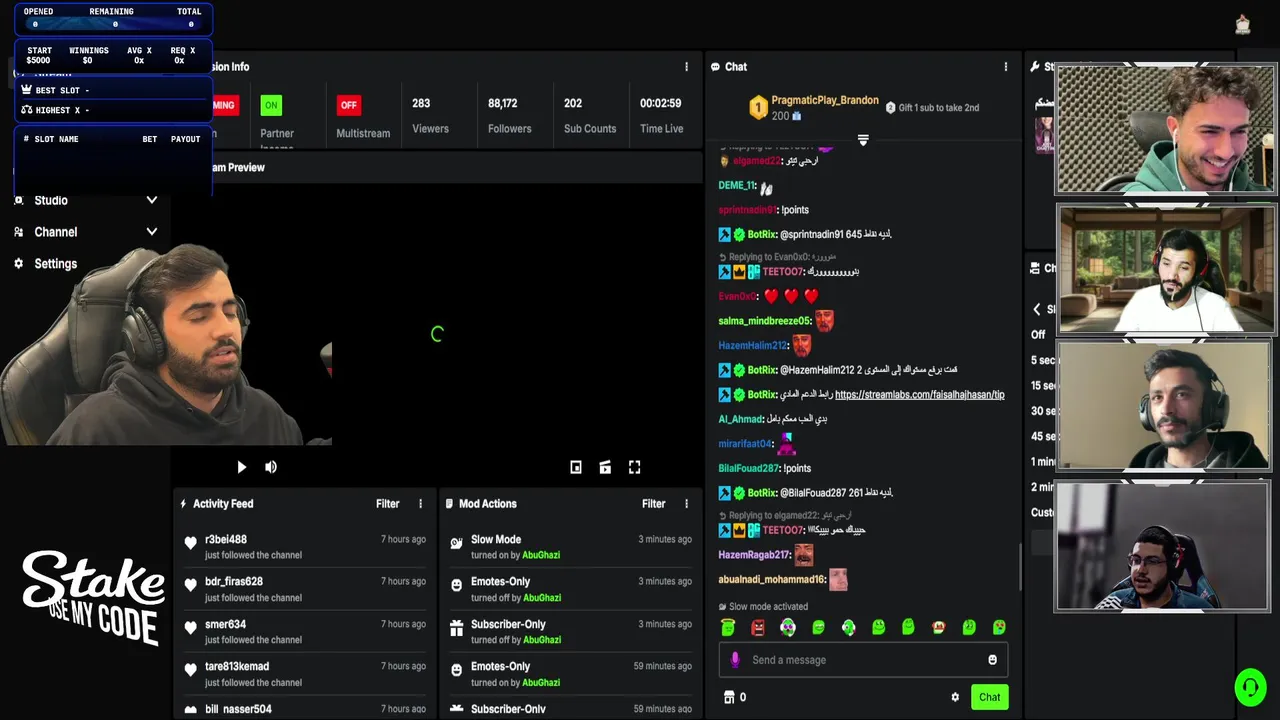Click the green support headset icon

coord(1250,687)
